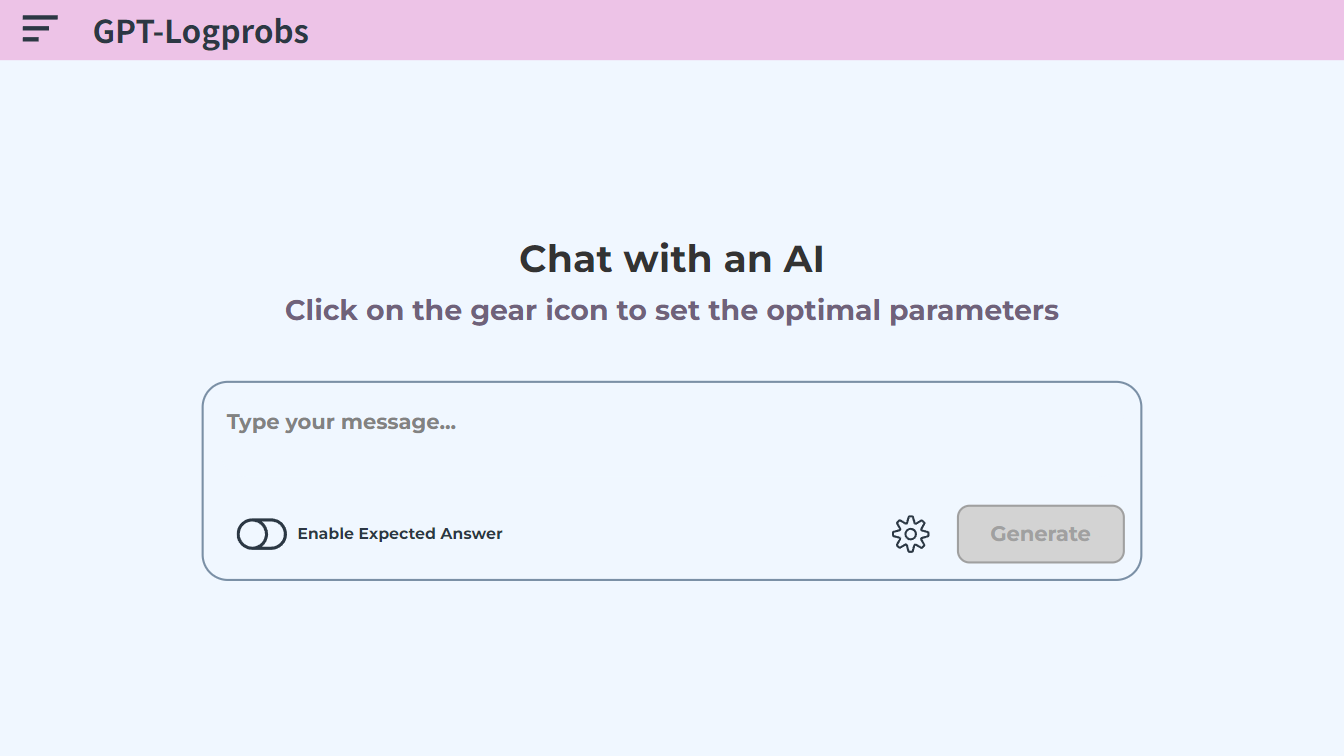This screenshot has height=756, width=1344.
Task: Open parameters with the gear icon
Action: tap(910, 534)
